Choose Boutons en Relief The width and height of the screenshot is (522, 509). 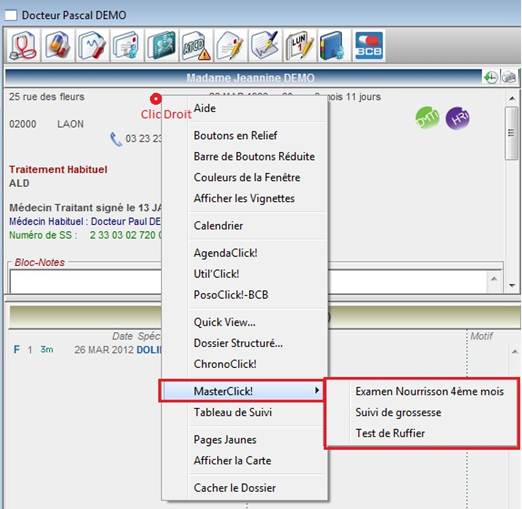pos(235,135)
